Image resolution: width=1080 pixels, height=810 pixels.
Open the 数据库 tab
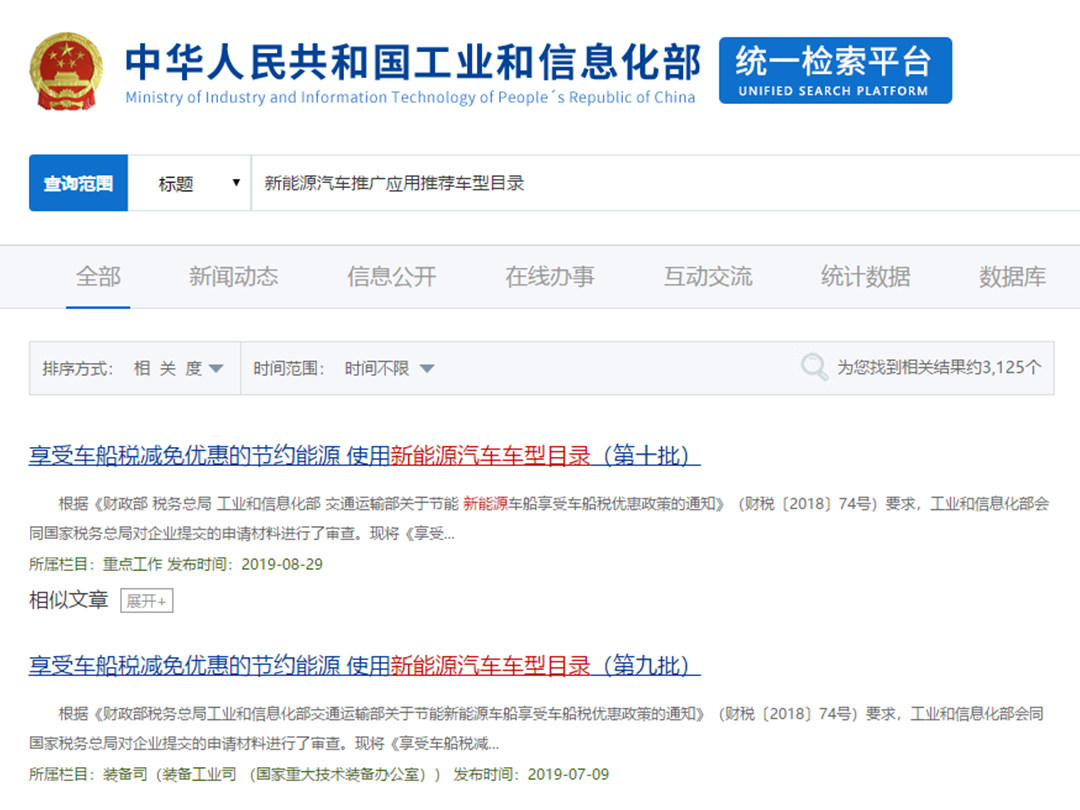coord(1012,277)
